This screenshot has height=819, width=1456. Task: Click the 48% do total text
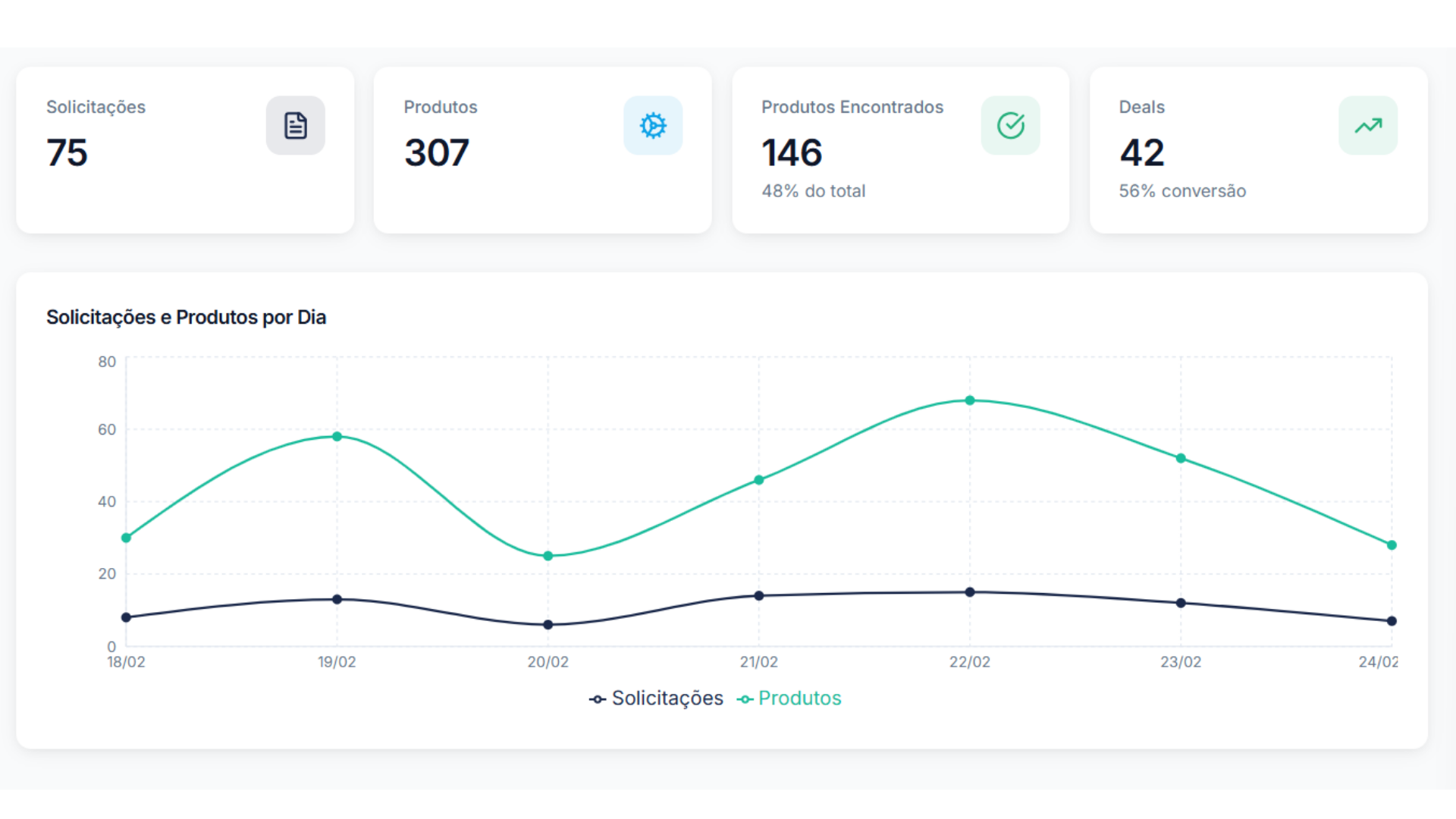(813, 191)
